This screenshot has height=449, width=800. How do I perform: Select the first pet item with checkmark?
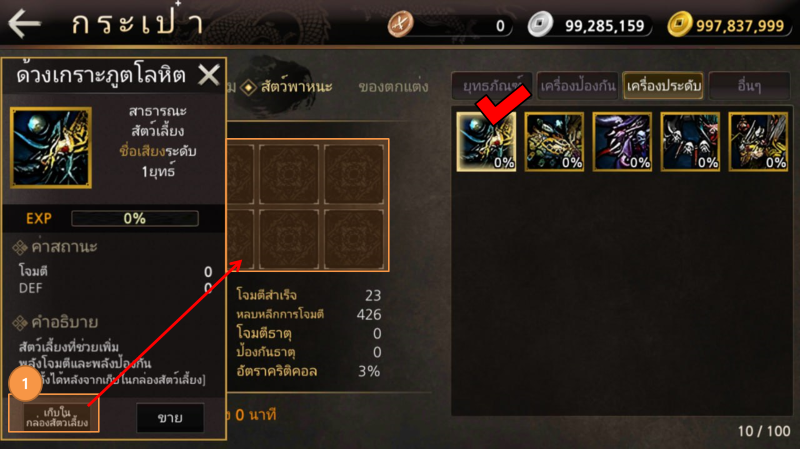click(x=486, y=141)
